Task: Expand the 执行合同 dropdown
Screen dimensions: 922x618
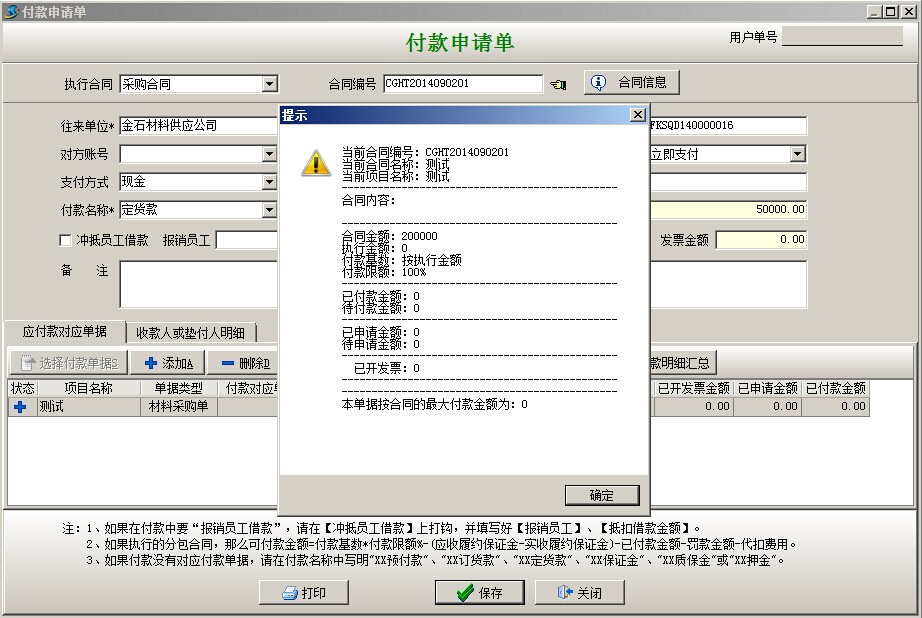Action: (x=269, y=84)
